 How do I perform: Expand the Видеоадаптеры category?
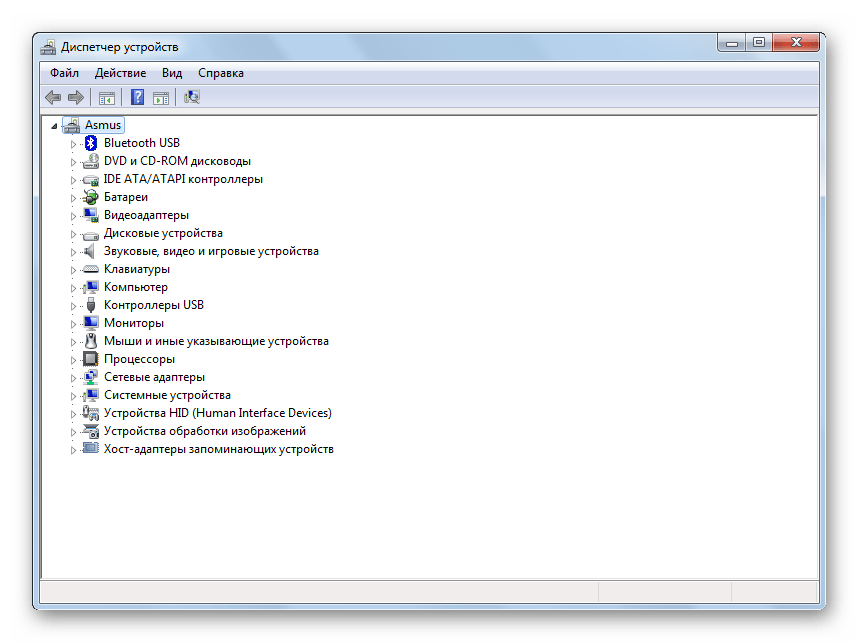point(73,216)
